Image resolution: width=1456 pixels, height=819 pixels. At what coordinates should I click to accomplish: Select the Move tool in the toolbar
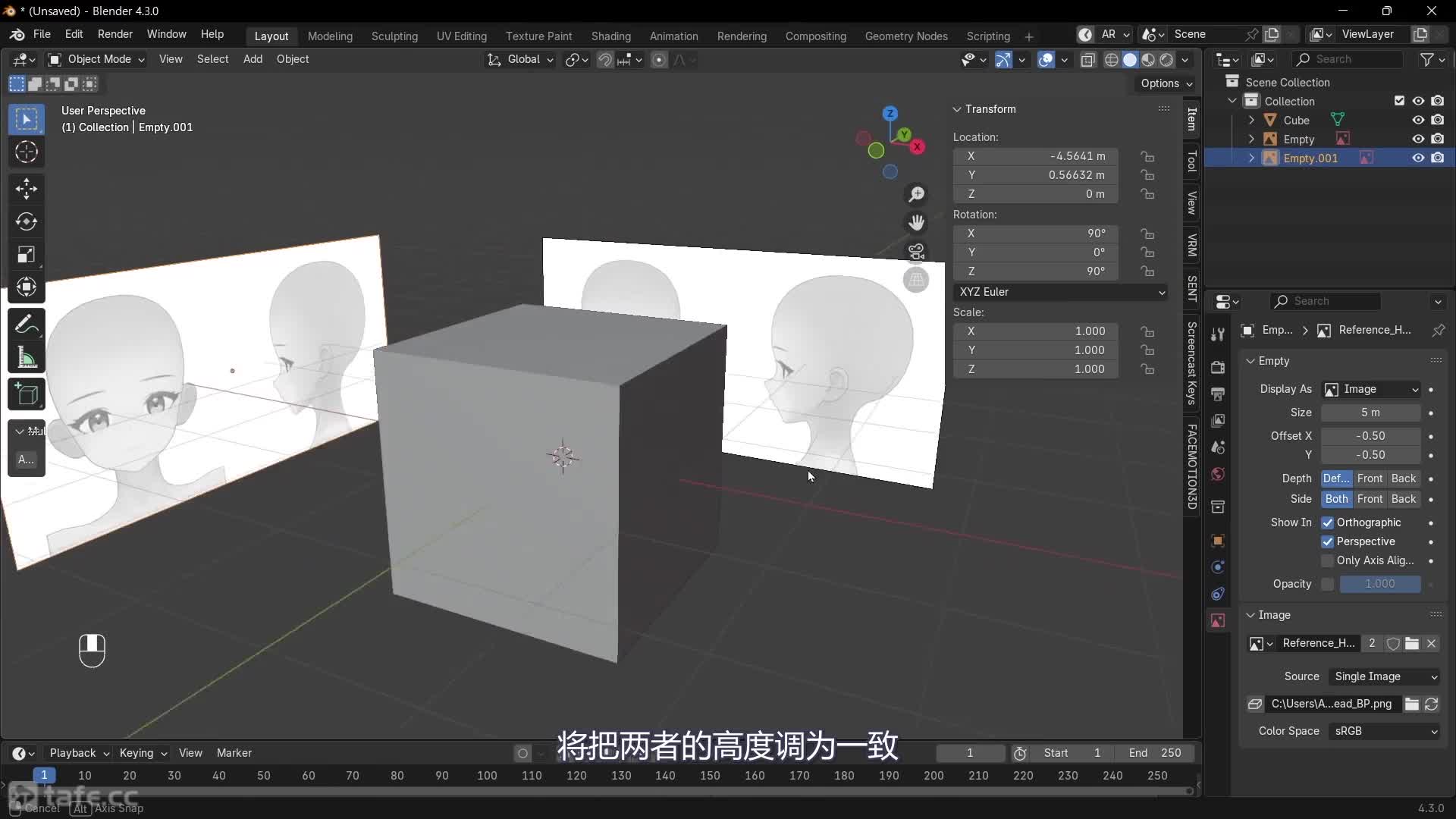coord(26,188)
